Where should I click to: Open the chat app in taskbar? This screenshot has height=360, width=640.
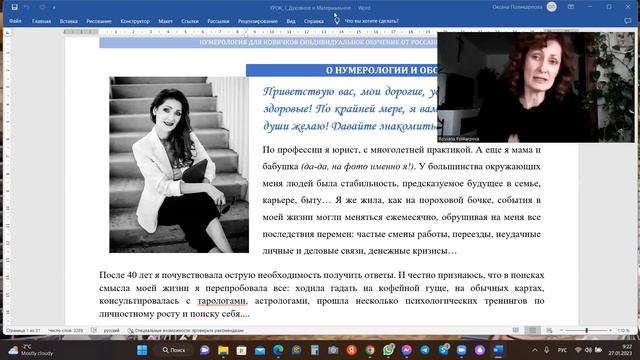pos(205,350)
